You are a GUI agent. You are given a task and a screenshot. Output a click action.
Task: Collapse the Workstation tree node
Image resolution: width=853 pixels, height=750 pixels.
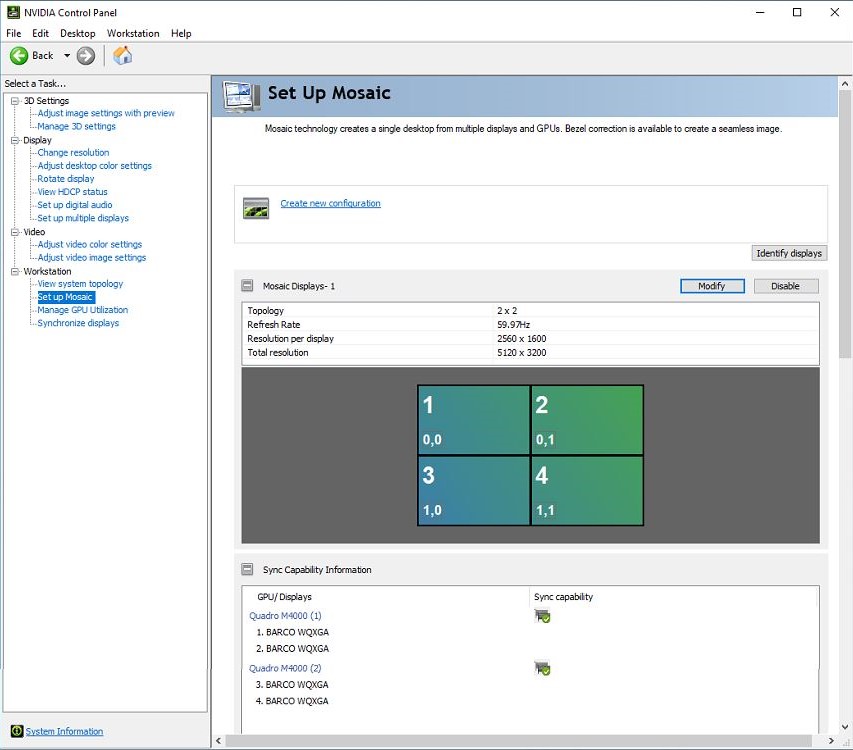point(15,271)
